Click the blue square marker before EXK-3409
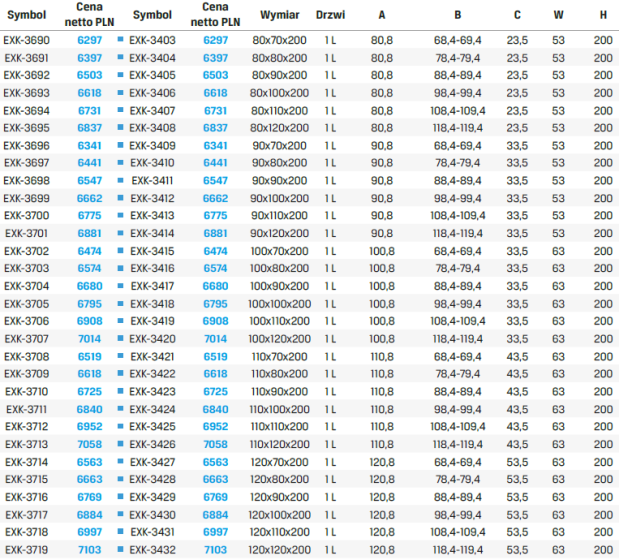Screen dimensions: 619x560 (x=120, y=145)
